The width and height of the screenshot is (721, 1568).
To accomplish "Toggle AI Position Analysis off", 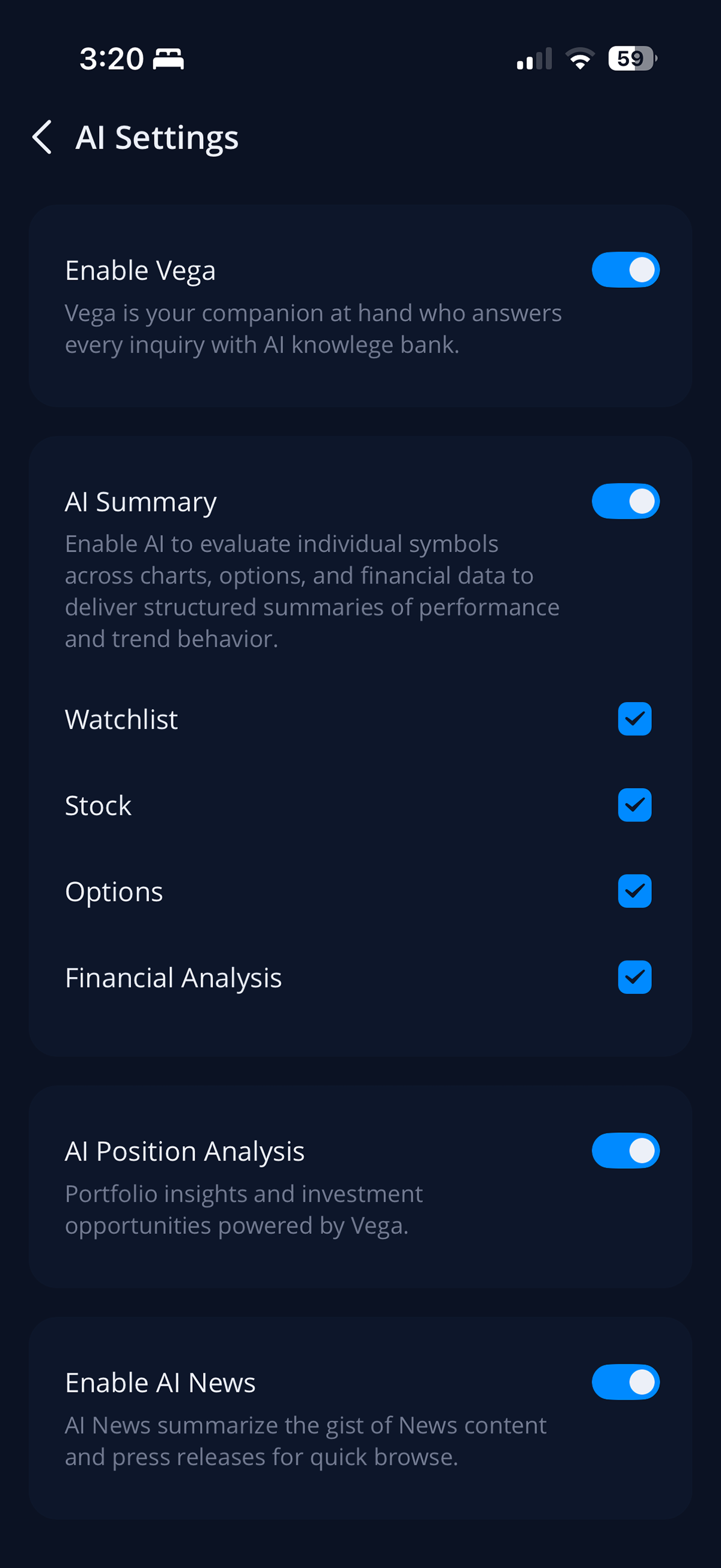I will point(625,1151).
